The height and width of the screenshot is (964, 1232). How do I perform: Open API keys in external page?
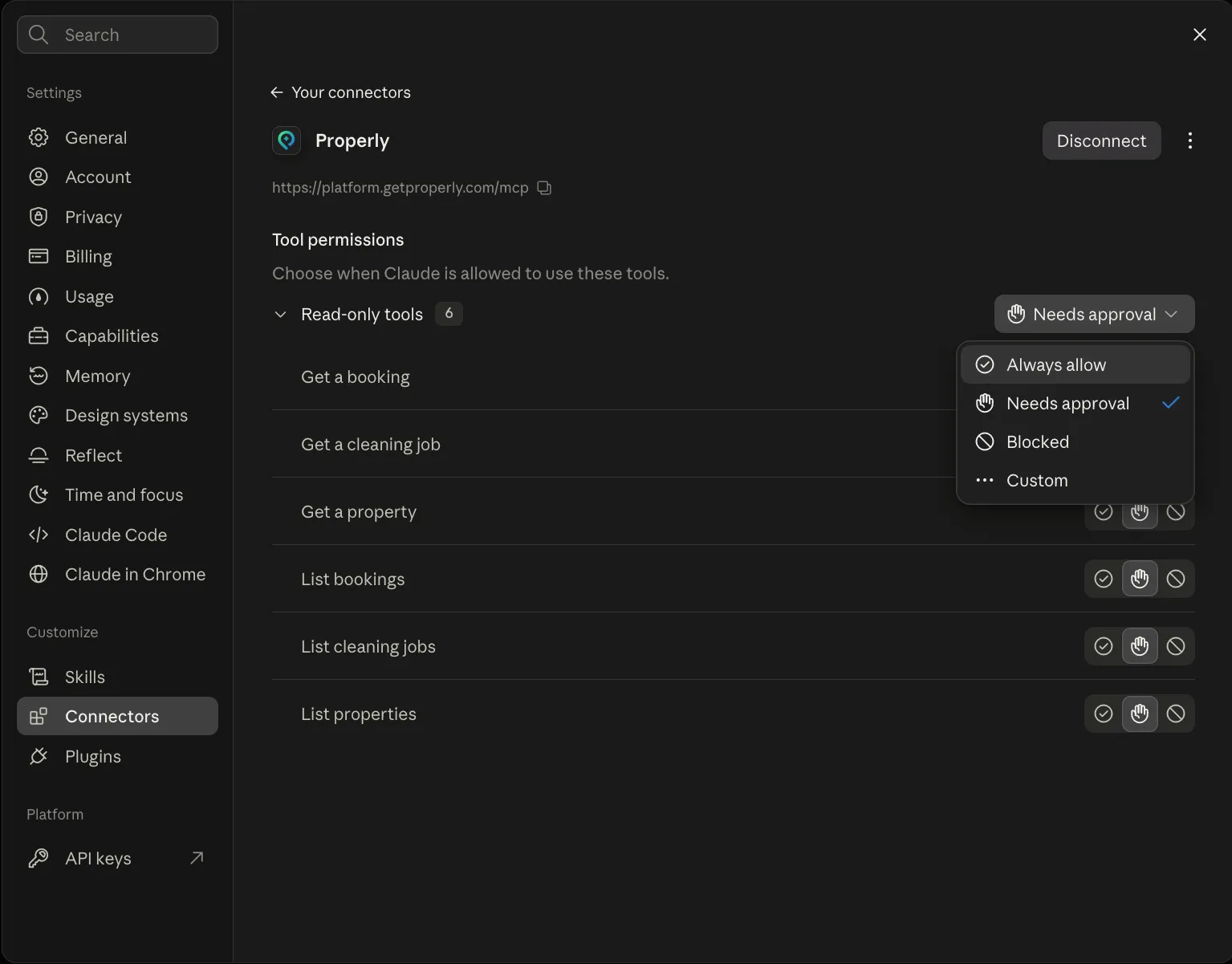[x=117, y=858]
